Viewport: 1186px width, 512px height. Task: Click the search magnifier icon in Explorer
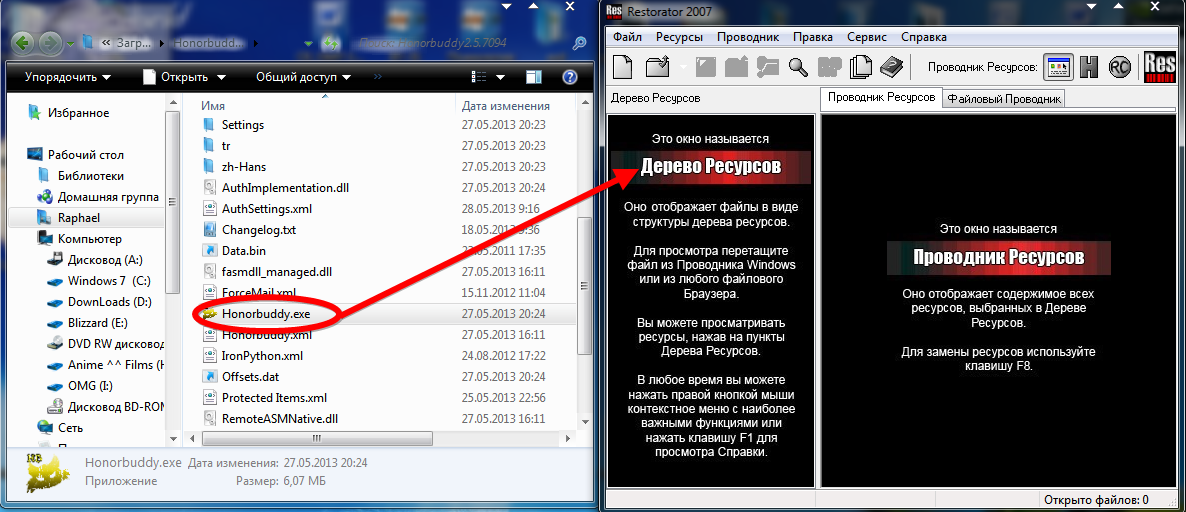579,44
